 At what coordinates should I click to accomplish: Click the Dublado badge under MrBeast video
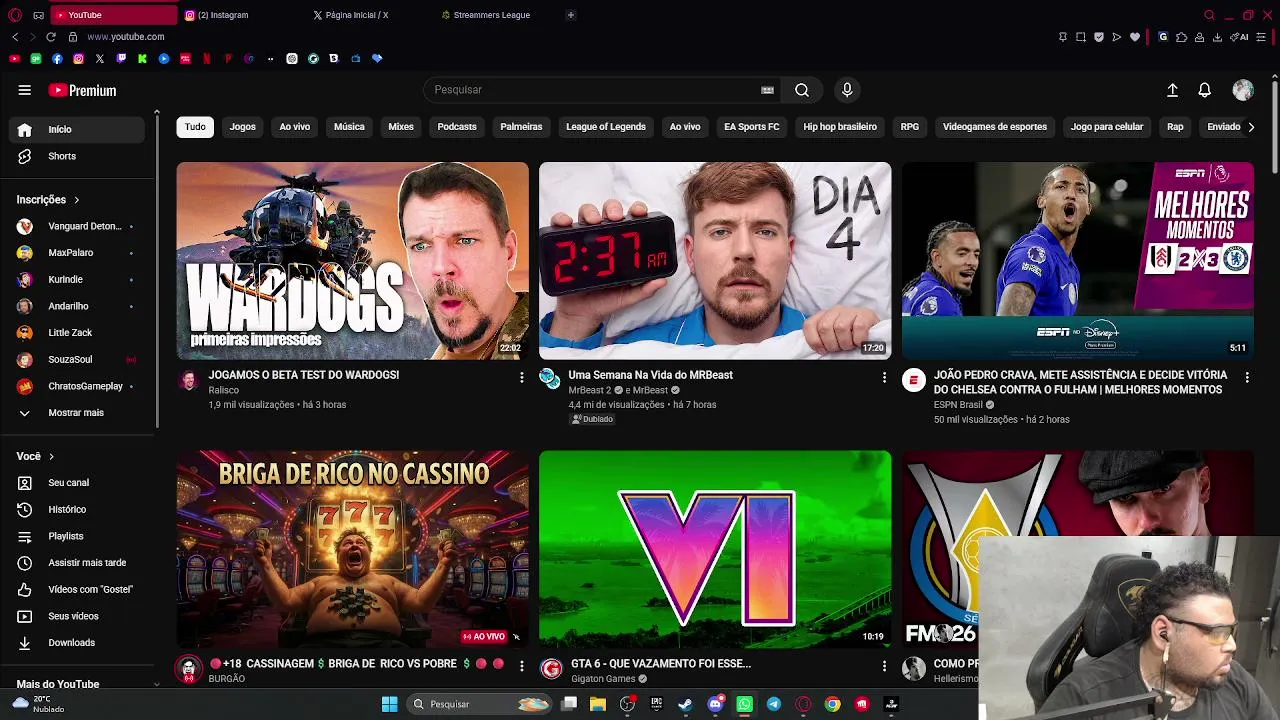point(593,419)
